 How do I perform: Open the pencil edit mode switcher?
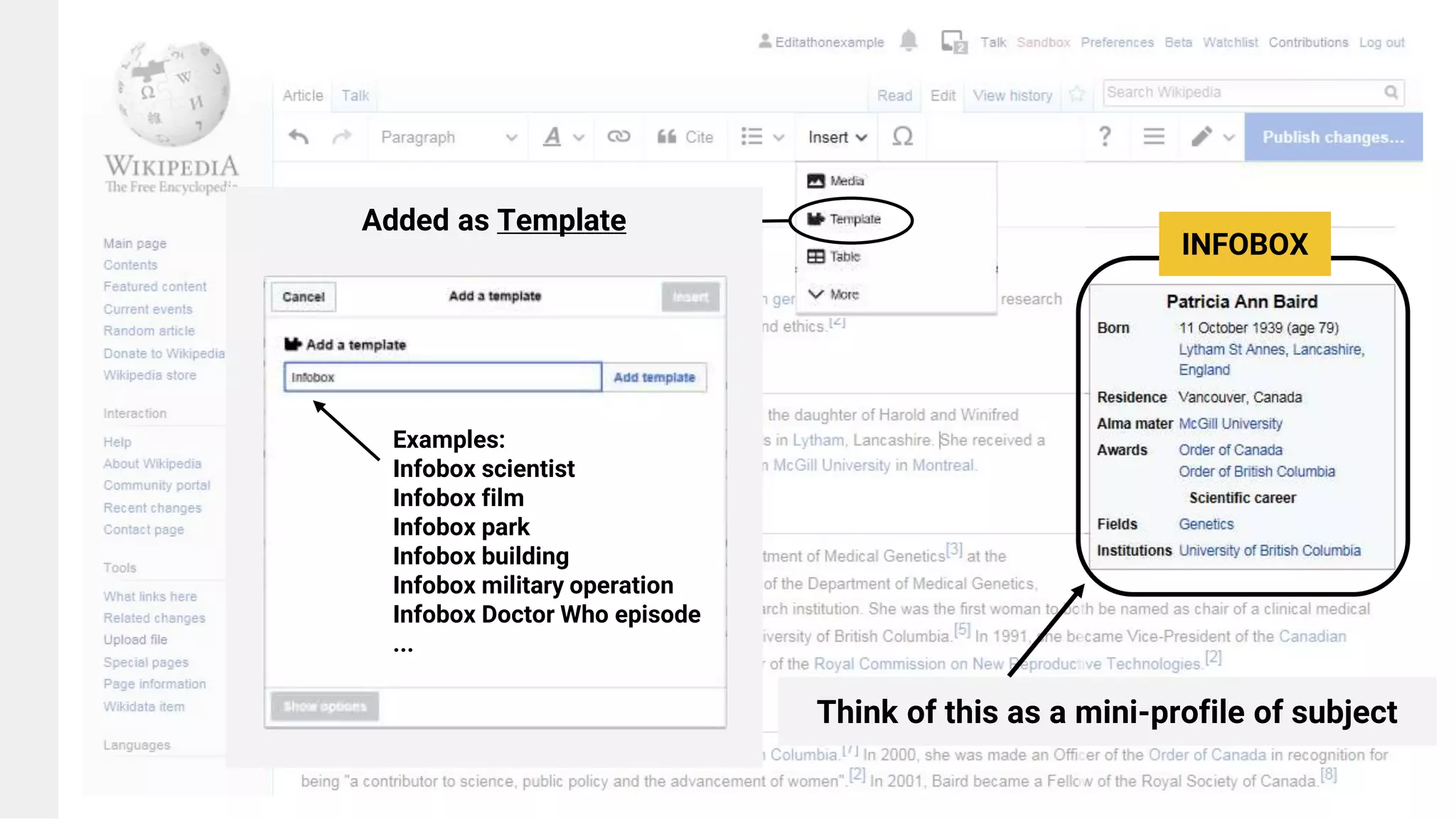pos(1213,136)
